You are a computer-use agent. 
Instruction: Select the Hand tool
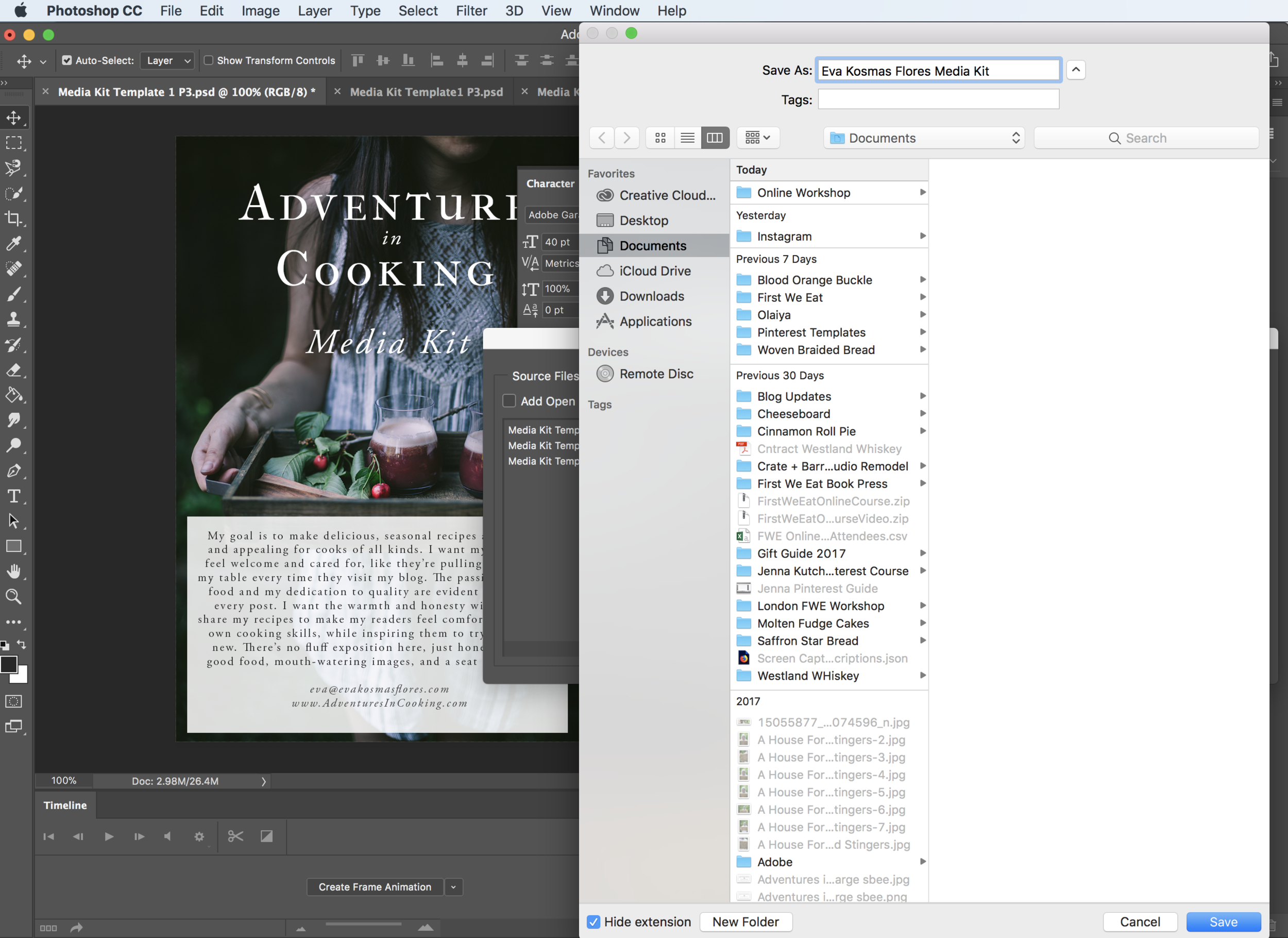point(13,572)
